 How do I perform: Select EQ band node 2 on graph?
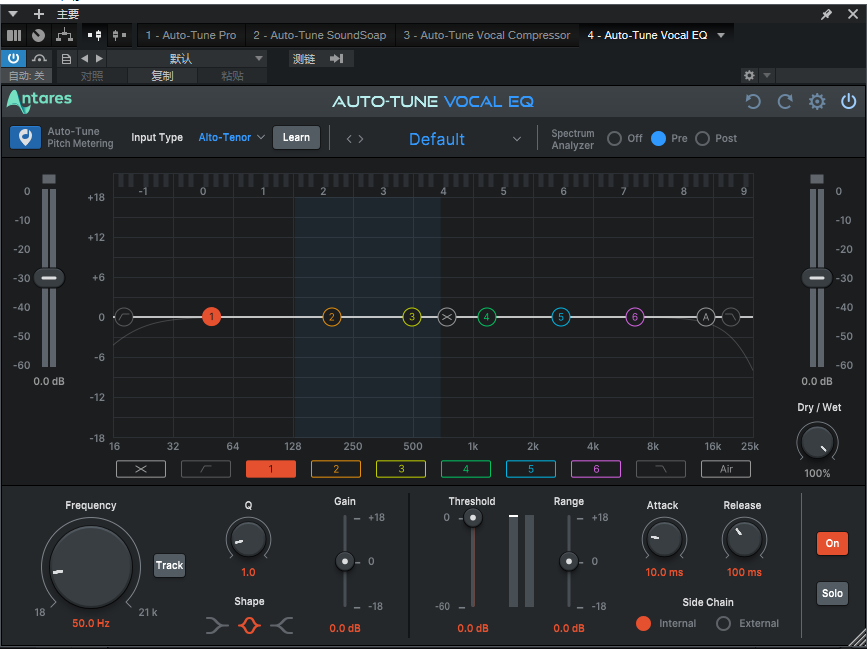point(332,317)
